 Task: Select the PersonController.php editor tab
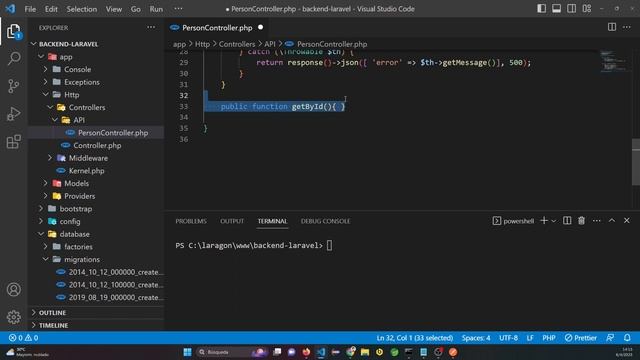point(217,28)
